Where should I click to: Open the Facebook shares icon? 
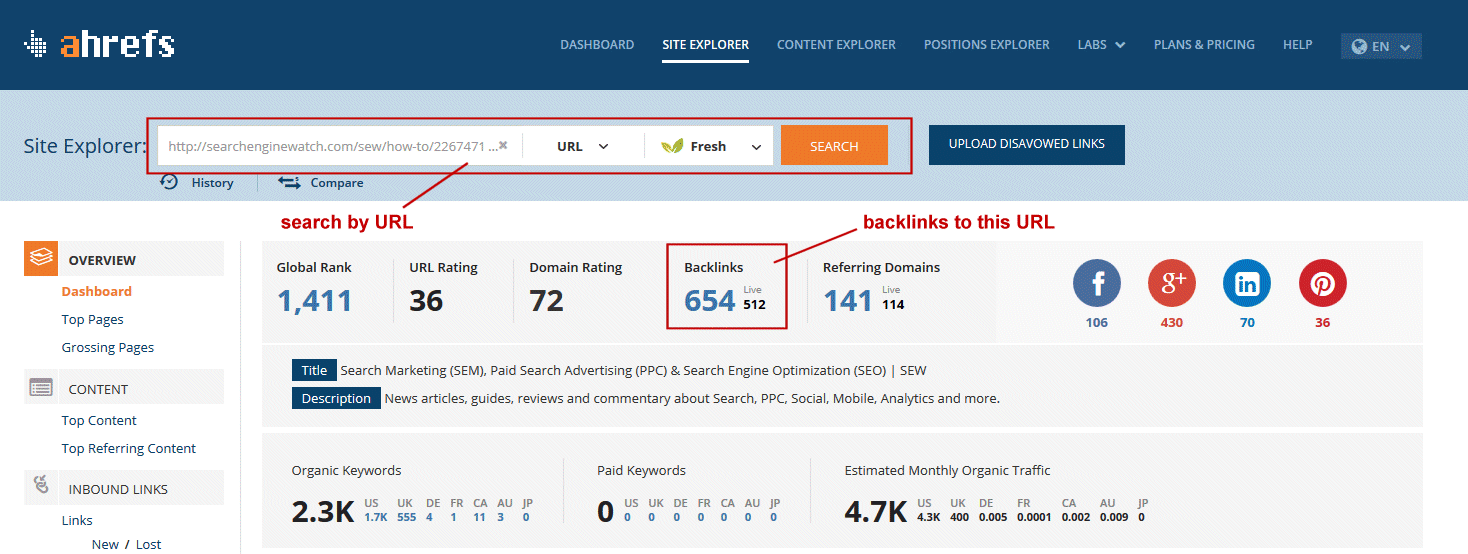click(x=1097, y=283)
